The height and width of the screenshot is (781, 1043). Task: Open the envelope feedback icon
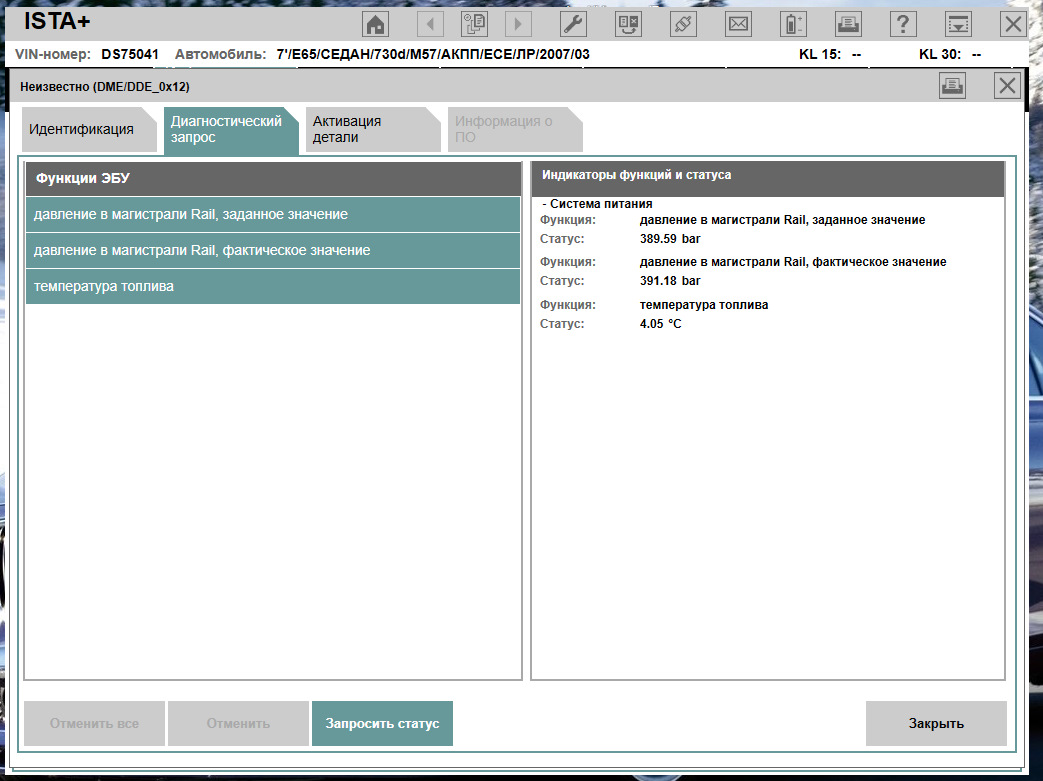click(738, 25)
